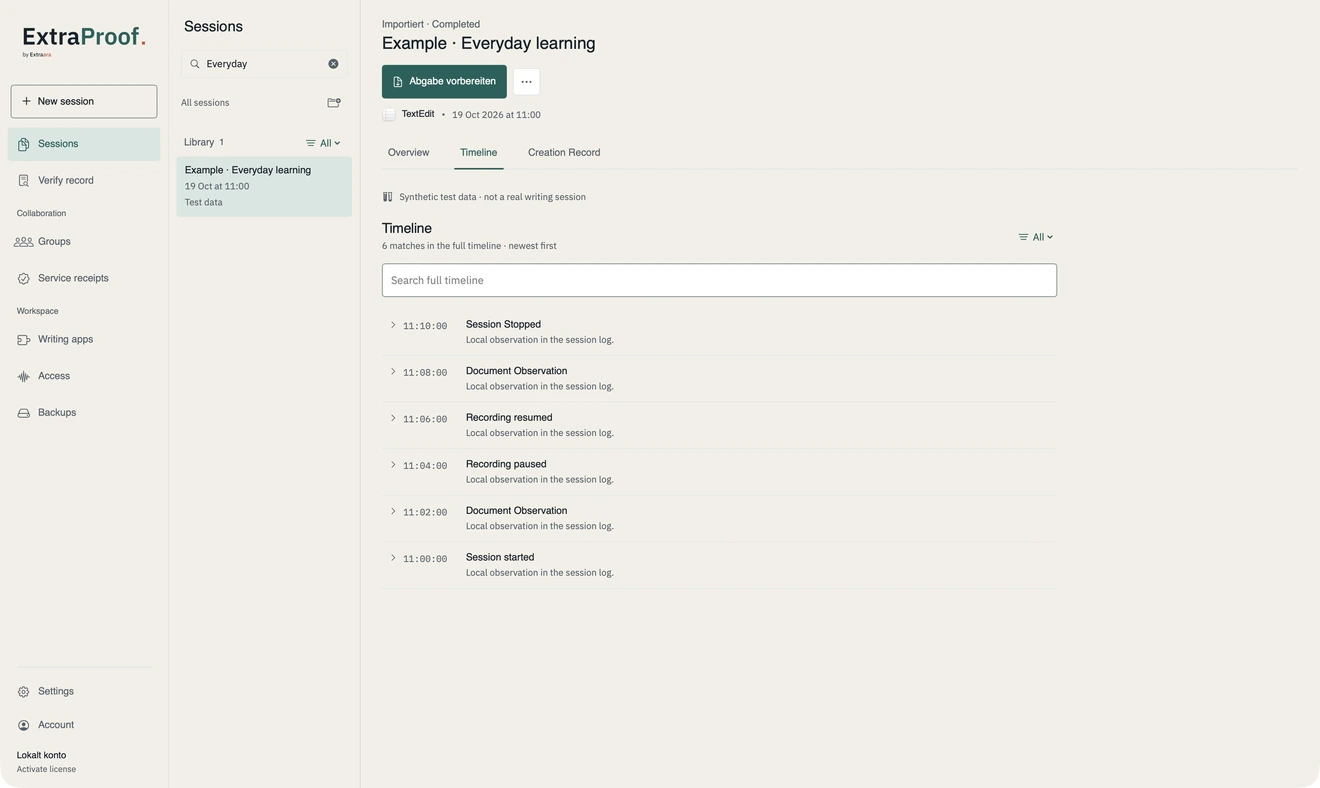
Task: Click the Writing apps icon
Action: (23, 340)
